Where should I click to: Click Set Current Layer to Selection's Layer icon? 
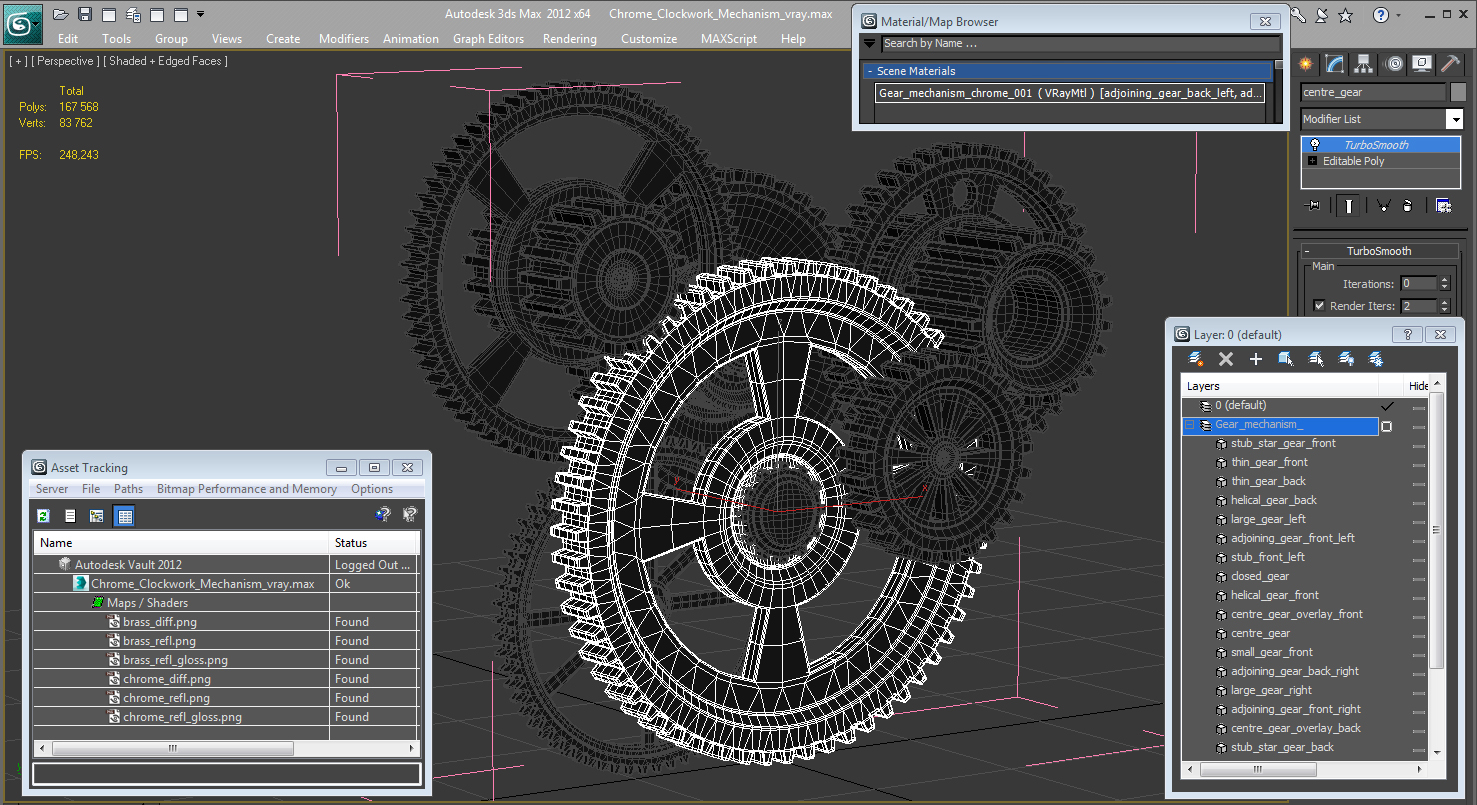1316,359
